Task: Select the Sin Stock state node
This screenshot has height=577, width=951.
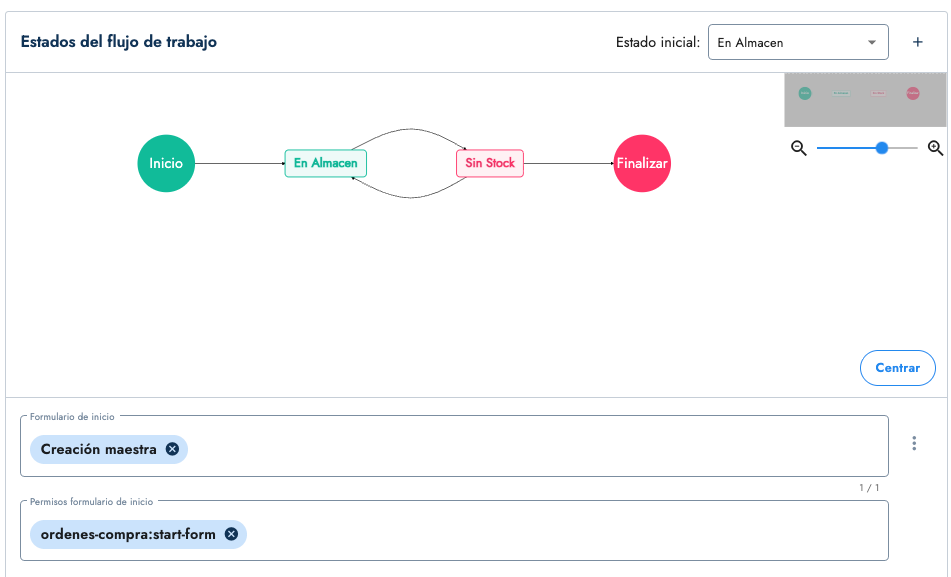Action: (490, 163)
